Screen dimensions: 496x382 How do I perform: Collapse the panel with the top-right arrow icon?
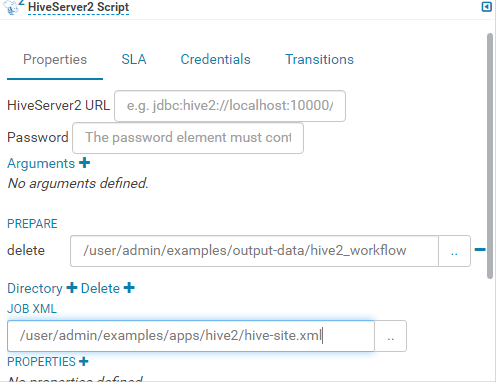(487, 7)
